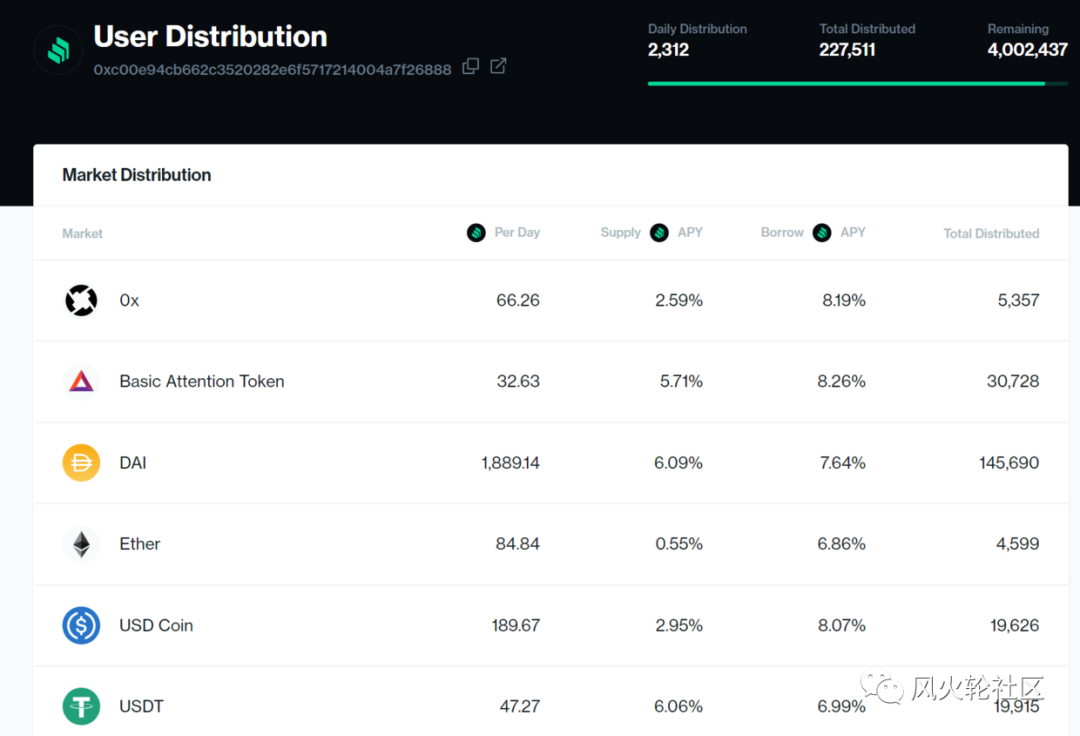
Task: Click the Daily Distribution value 2,312
Action: (x=668, y=50)
